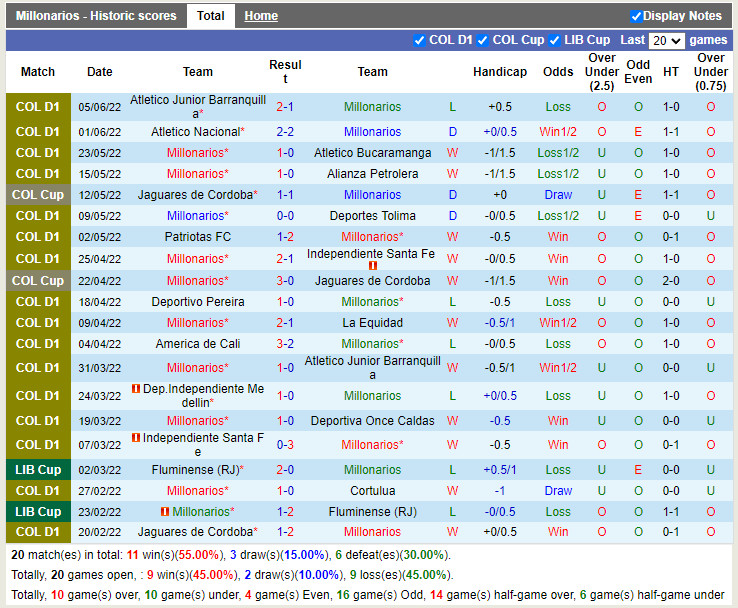Click red card icon beside Dep.Independiente Medellin
This screenshot has height=608, width=738.
136,389
